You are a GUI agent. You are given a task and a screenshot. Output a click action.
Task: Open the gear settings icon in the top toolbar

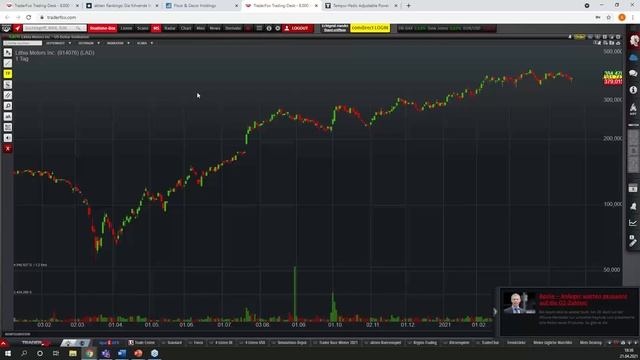(x=278, y=28)
